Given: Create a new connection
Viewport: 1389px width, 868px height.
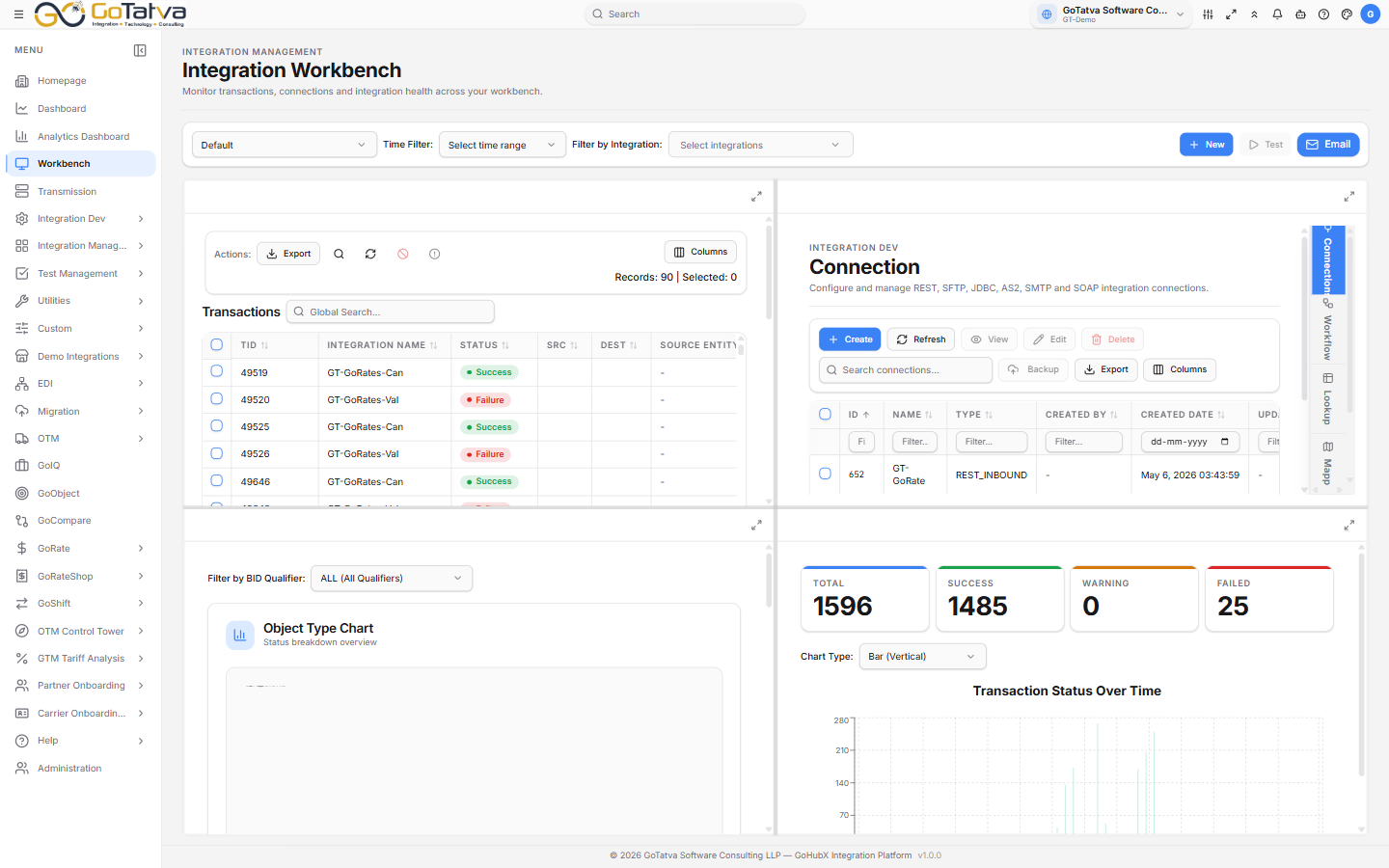Looking at the screenshot, I should pos(850,339).
